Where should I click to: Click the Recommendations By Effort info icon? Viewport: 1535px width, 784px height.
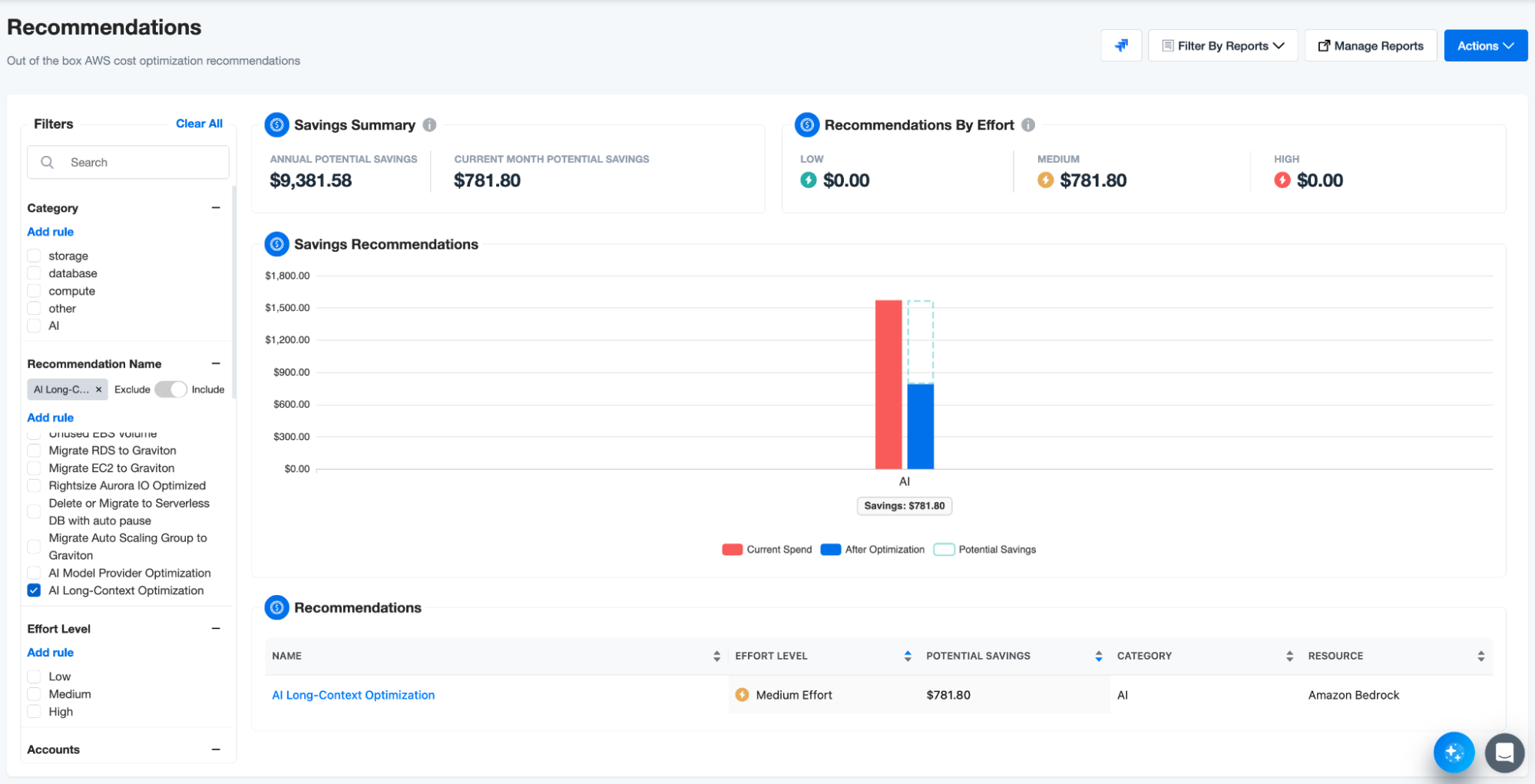click(x=1028, y=125)
